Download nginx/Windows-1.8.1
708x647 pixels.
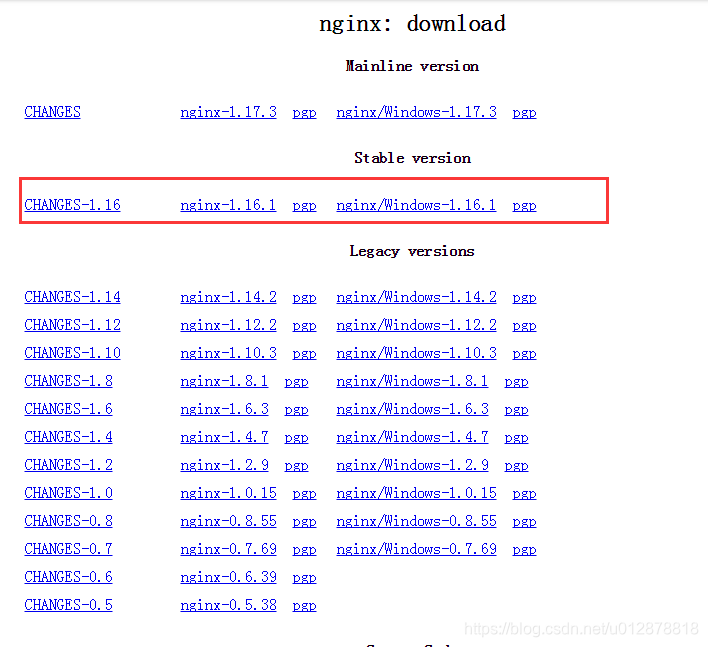coord(412,381)
